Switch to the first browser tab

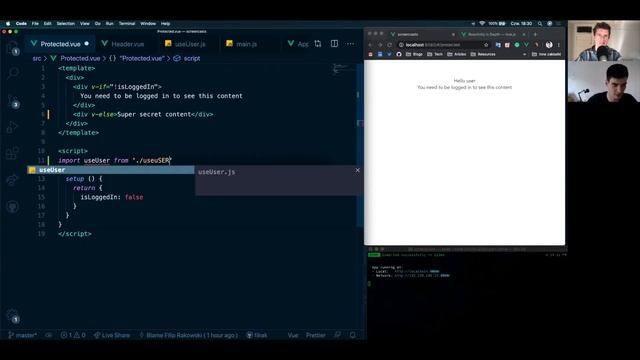(x=423, y=34)
